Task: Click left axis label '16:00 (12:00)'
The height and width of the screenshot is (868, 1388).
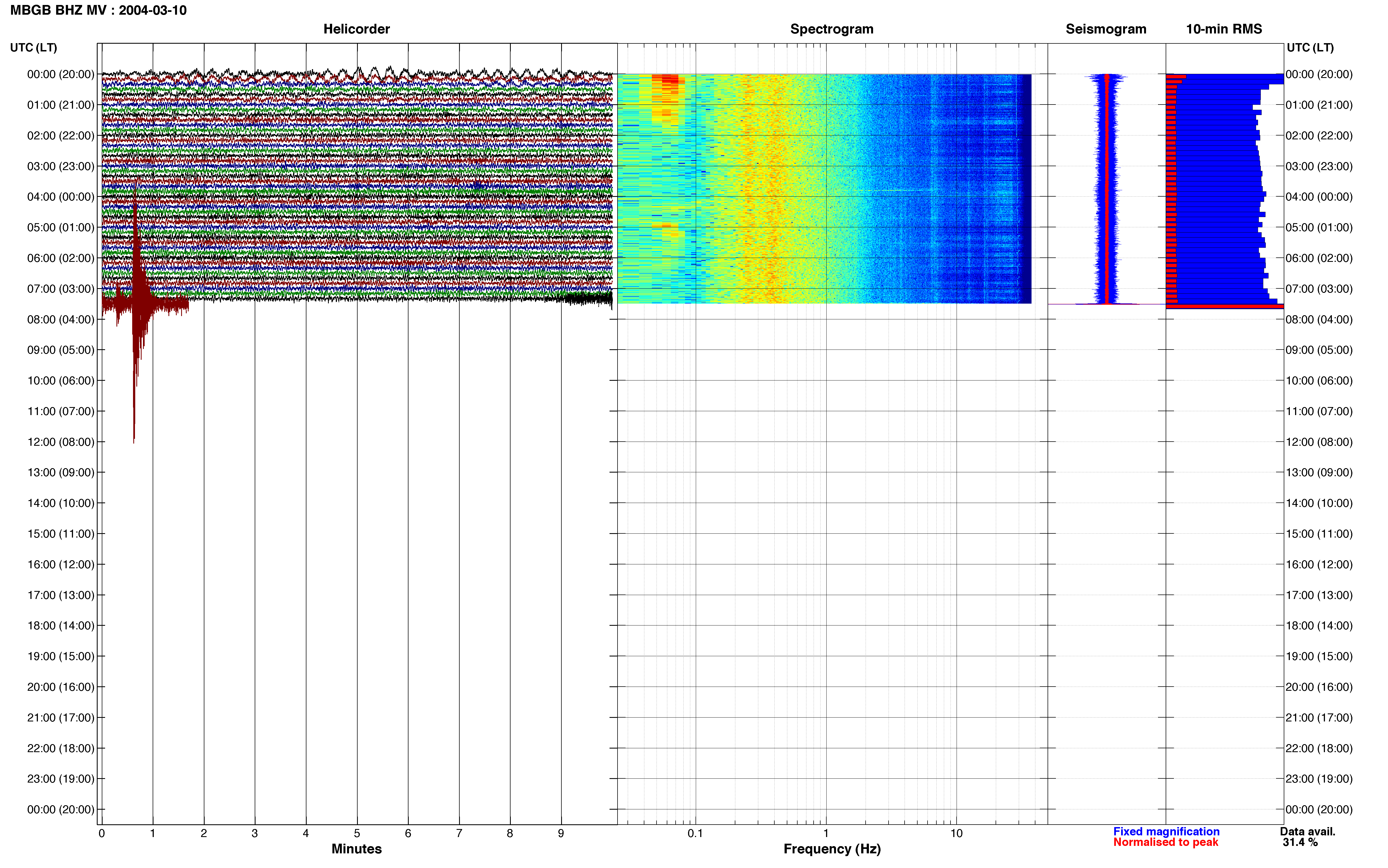Action: click(x=60, y=564)
